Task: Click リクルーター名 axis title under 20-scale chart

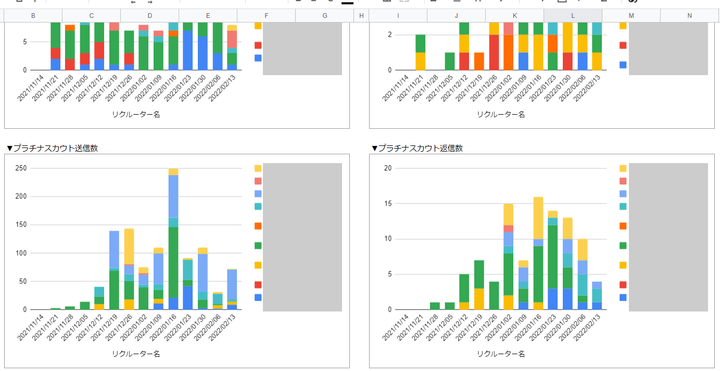Action: pos(501,354)
